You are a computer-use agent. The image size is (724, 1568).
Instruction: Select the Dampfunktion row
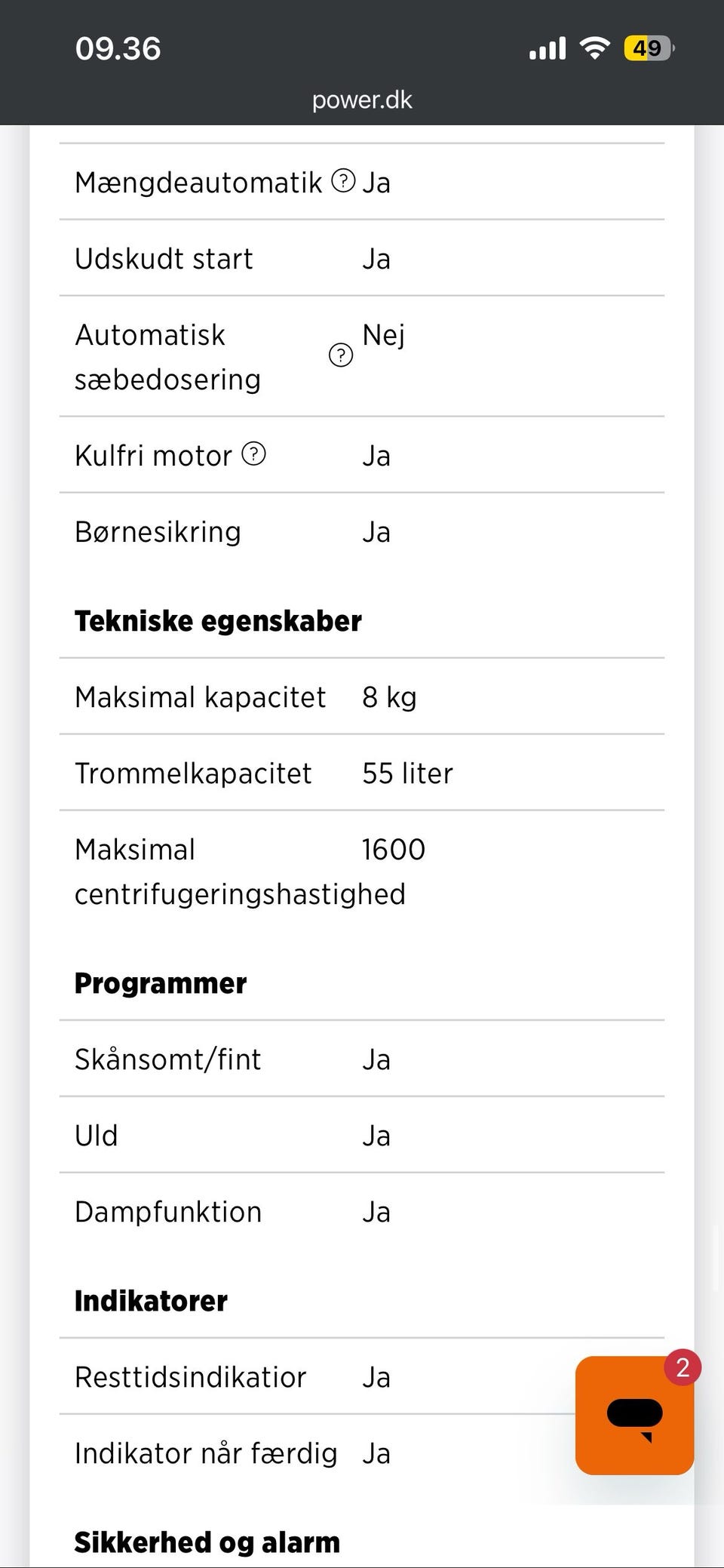click(x=362, y=1212)
